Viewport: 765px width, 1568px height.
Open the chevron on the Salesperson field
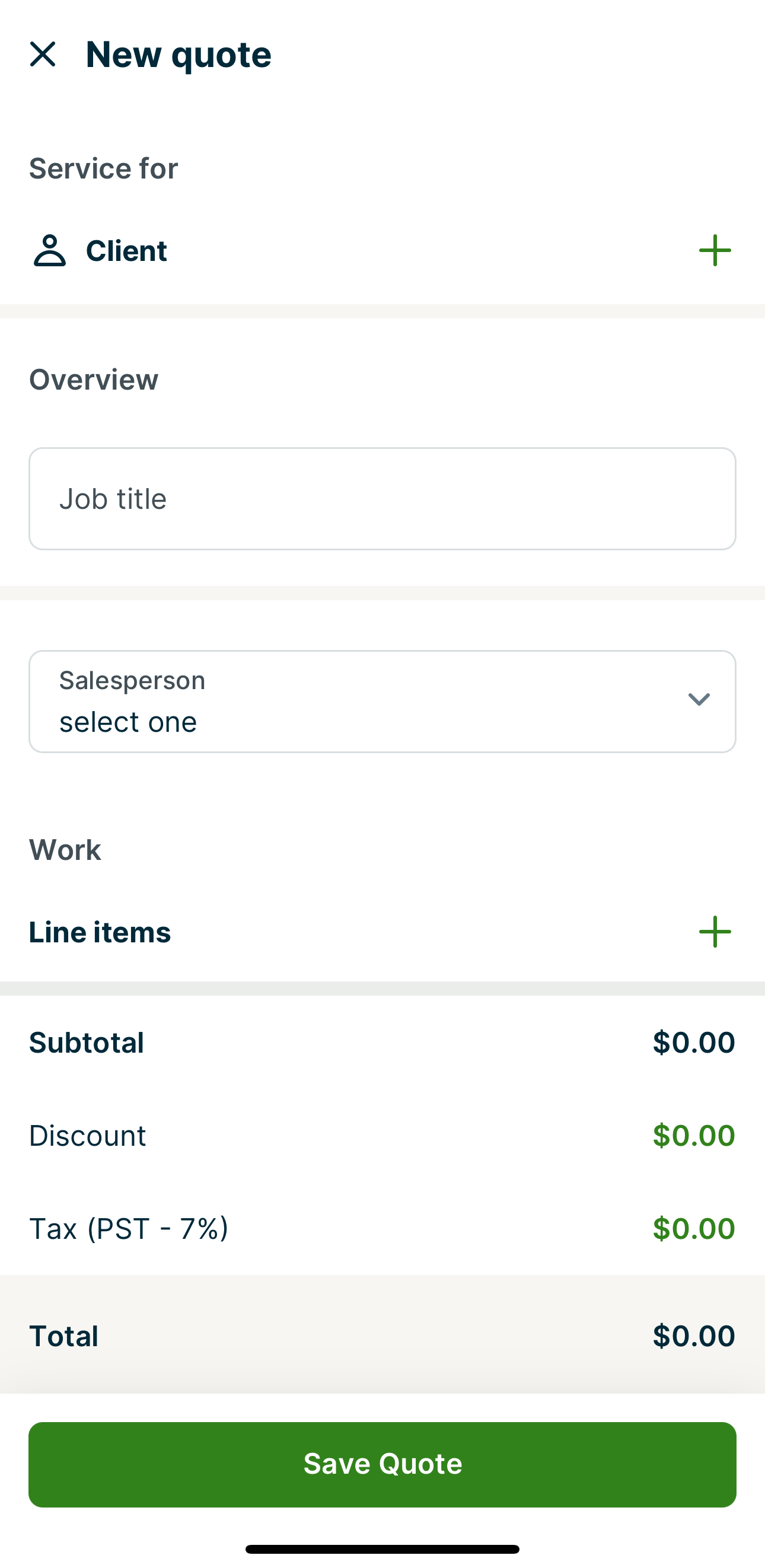click(699, 700)
